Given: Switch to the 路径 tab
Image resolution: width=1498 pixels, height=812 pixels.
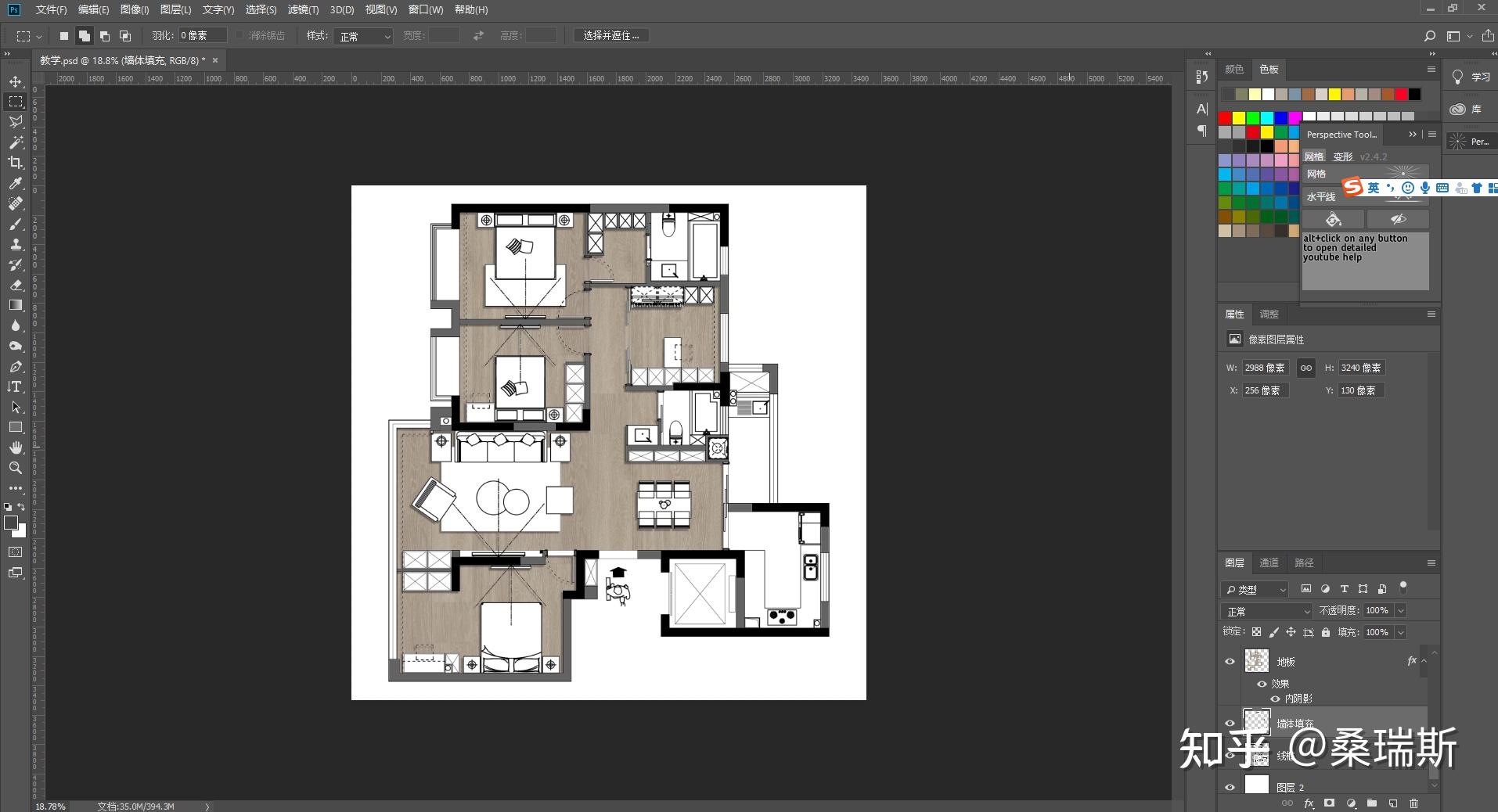Looking at the screenshot, I should pos(1304,563).
